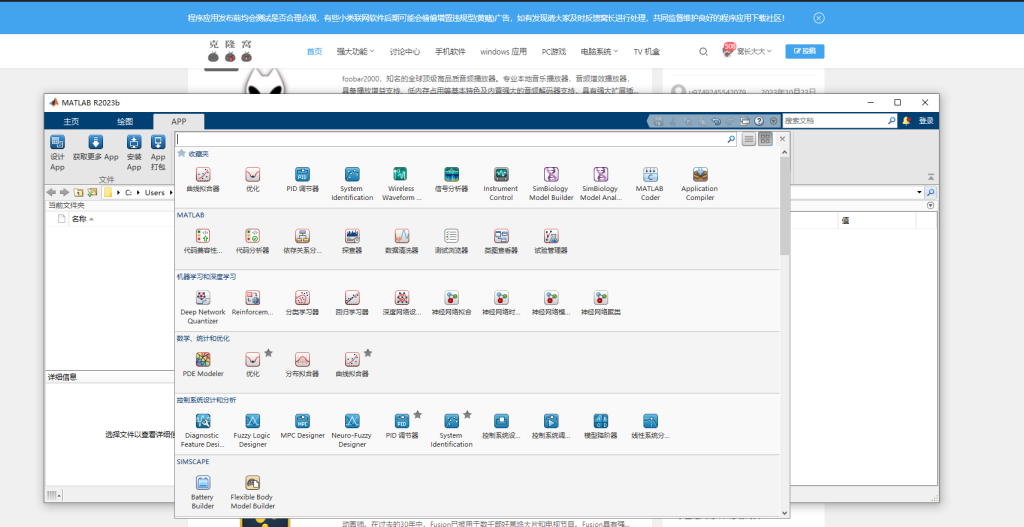Click the 搜索文档 search box
The image size is (1024, 527).
[840, 121]
